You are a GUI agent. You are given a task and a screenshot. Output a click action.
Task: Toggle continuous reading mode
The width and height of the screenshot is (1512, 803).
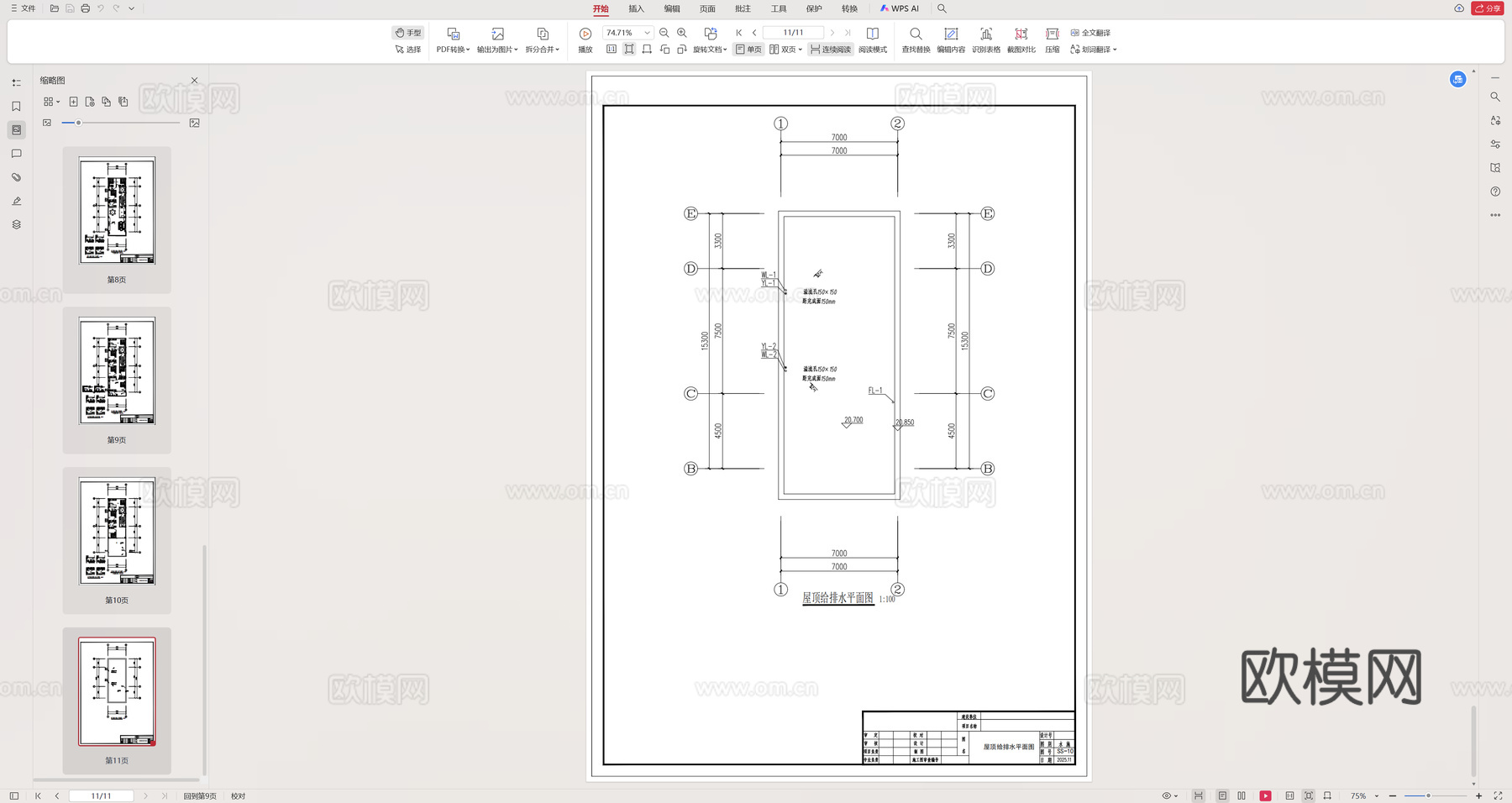click(x=831, y=50)
